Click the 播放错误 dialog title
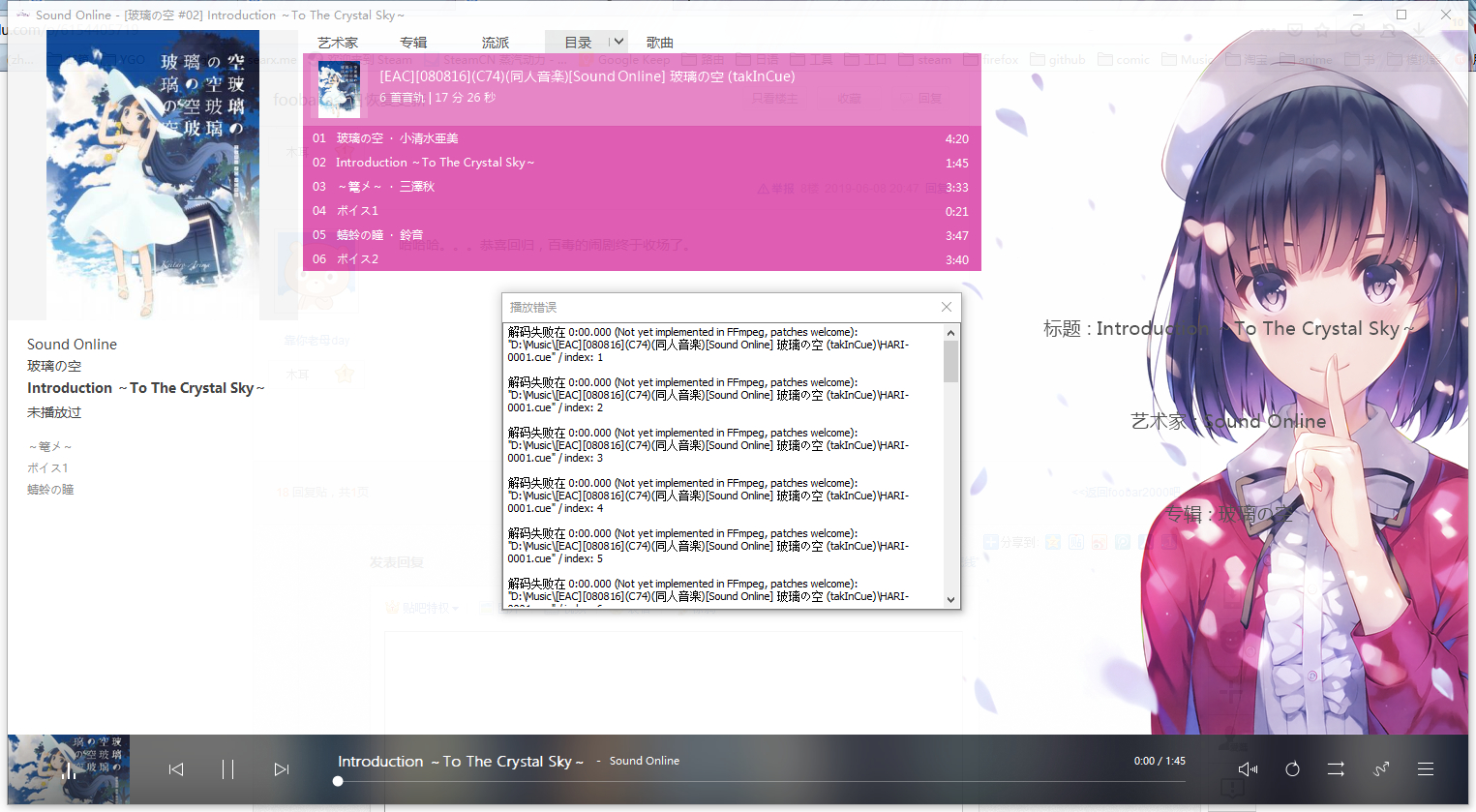 pyautogui.click(x=533, y=307)
